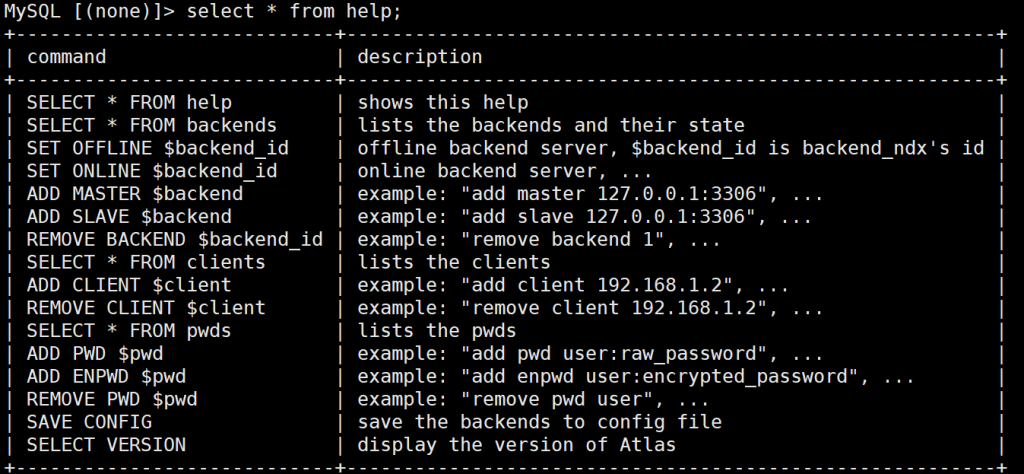The height and width of the screenshot is (474, 1024).
Task: Click the 'ADD PWD $pwd' command
Action: (96, 353)
